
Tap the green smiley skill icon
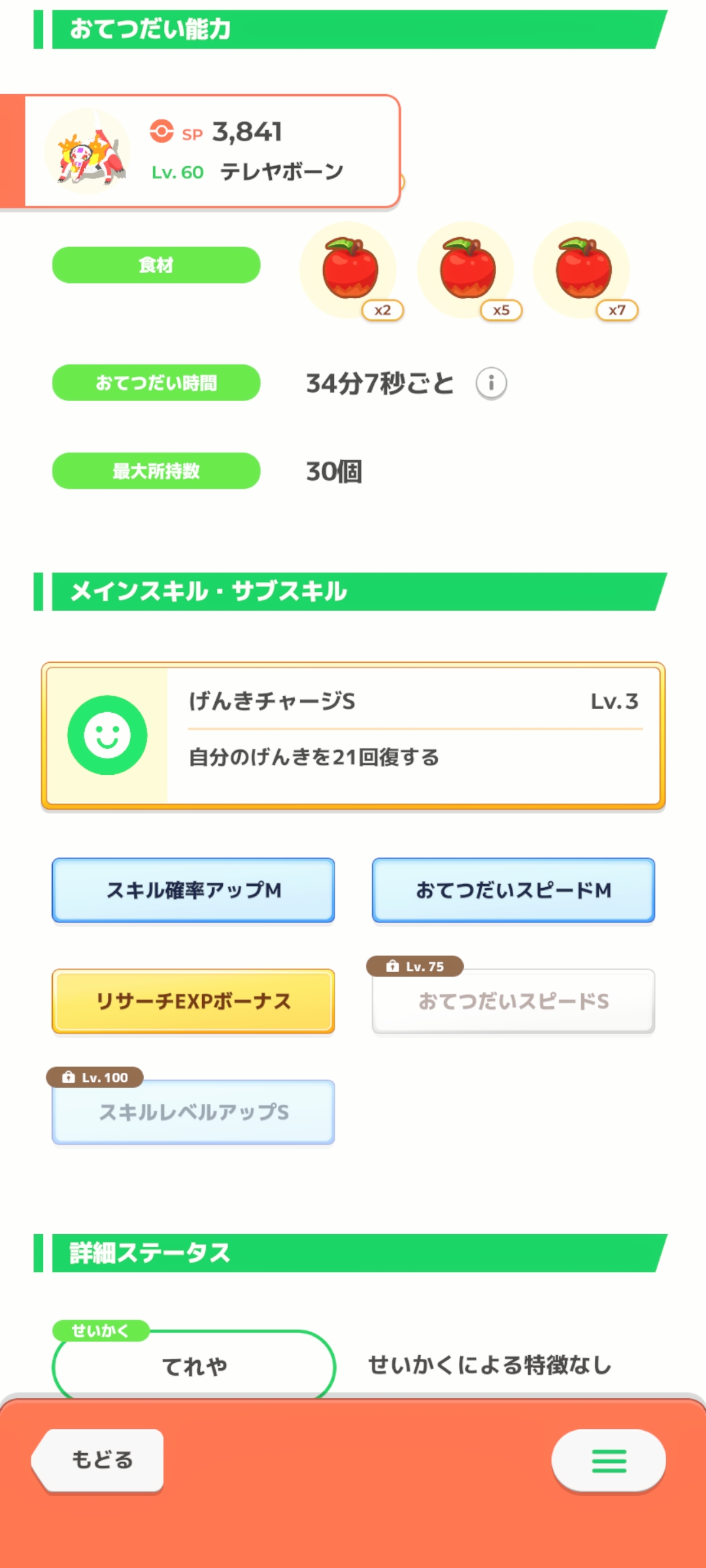107,735
